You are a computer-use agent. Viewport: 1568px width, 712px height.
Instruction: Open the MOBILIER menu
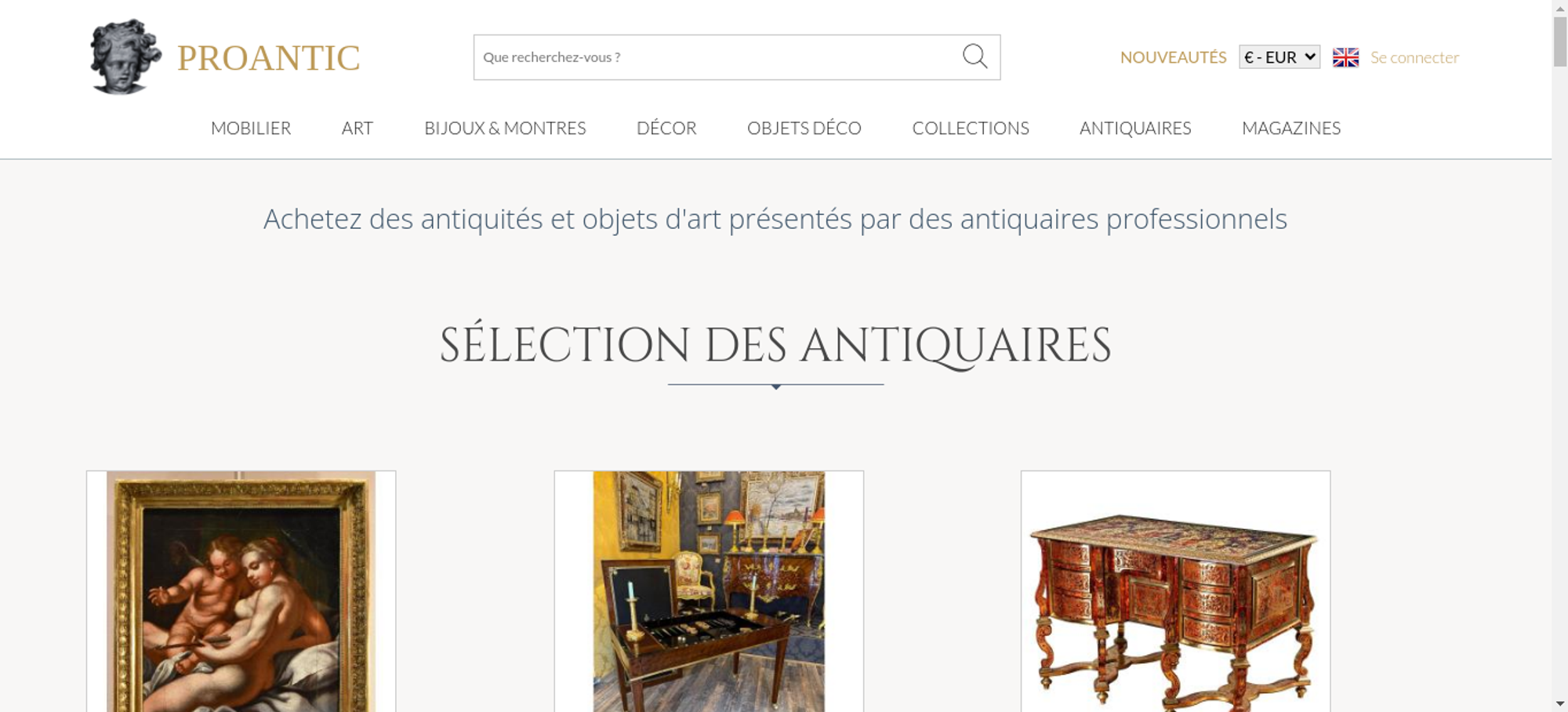pos(251,128)
